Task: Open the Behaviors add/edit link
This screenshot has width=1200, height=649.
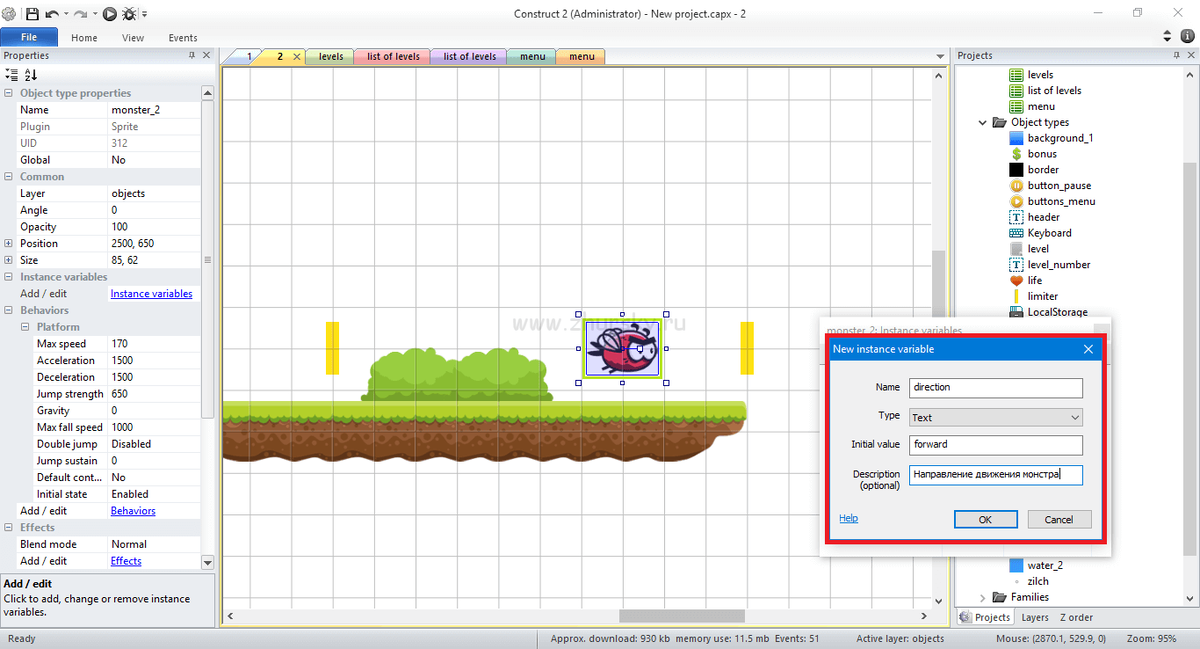Action: [133, 511]
